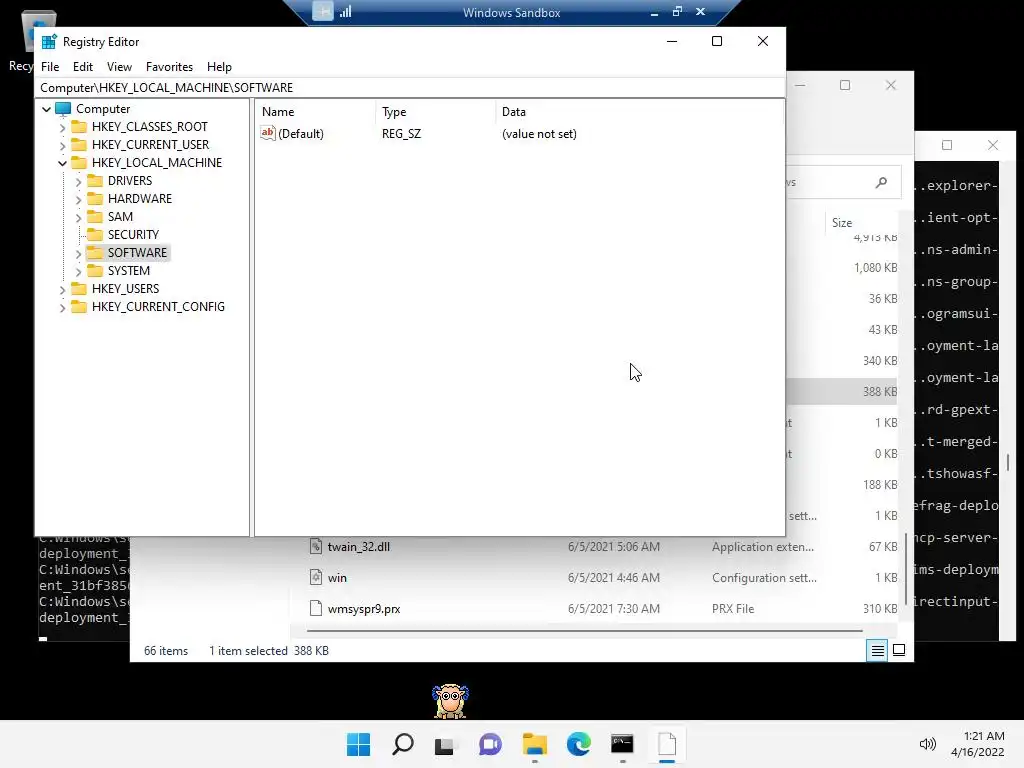Select the SOFTWARE key label
This screenshot has width=1024, height=768.
[x=137, y=253]
